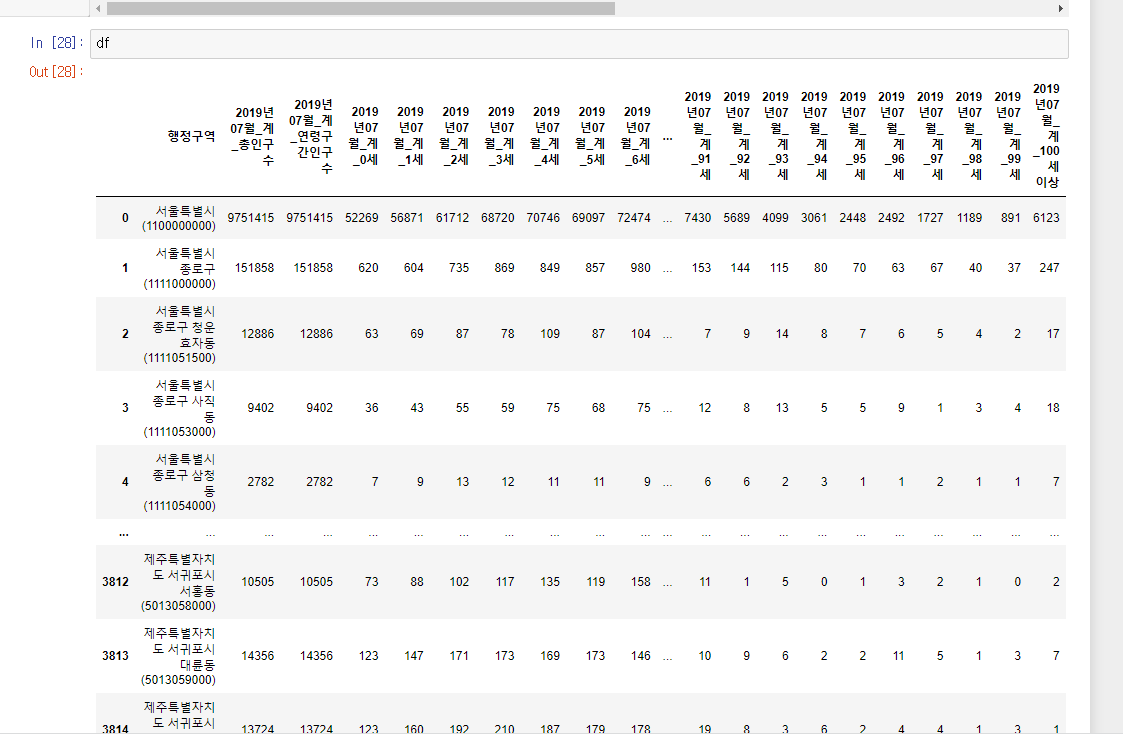Click the 9751415 value in 총인구수 column
1123x740 pixels.
(251, 218)
